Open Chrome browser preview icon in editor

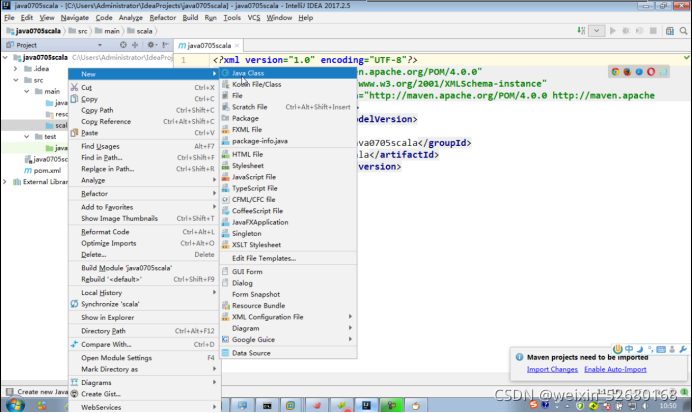615,72
